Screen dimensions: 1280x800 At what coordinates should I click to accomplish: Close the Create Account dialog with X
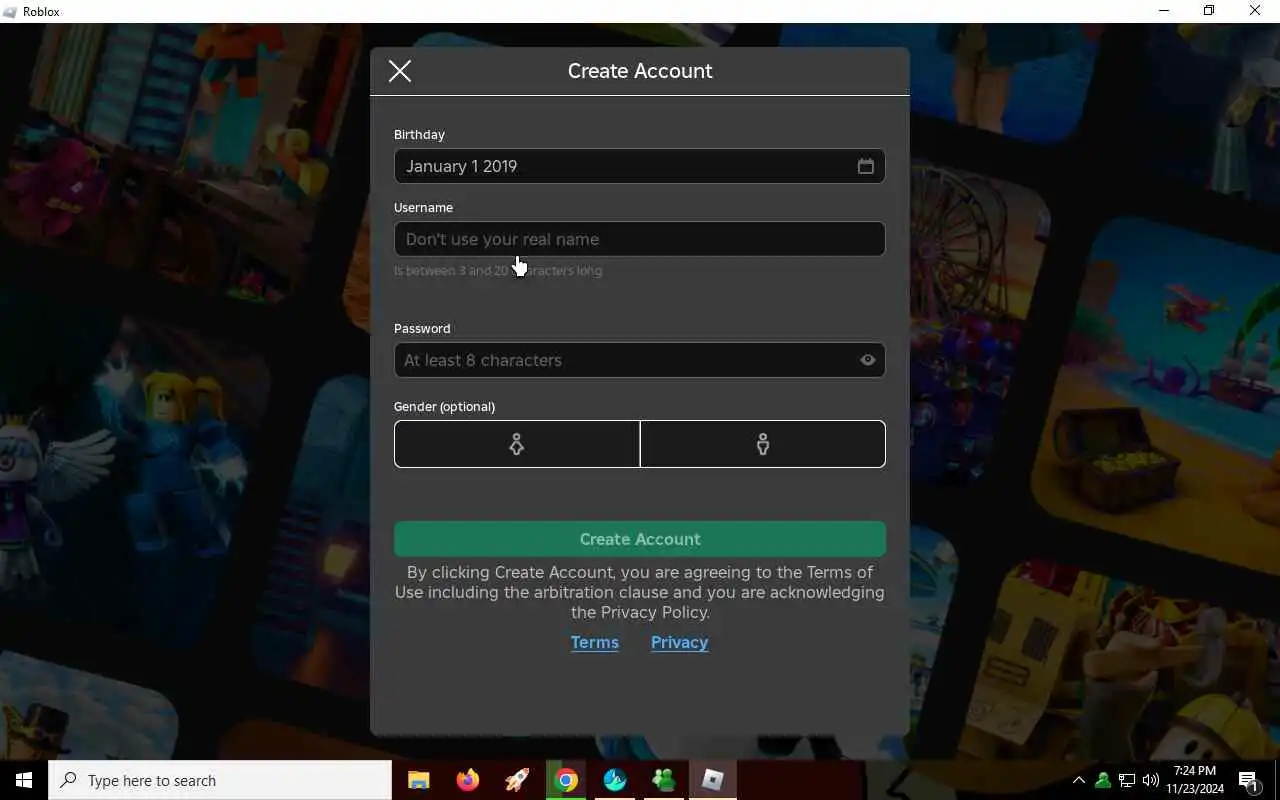click(x=400, y=71)
